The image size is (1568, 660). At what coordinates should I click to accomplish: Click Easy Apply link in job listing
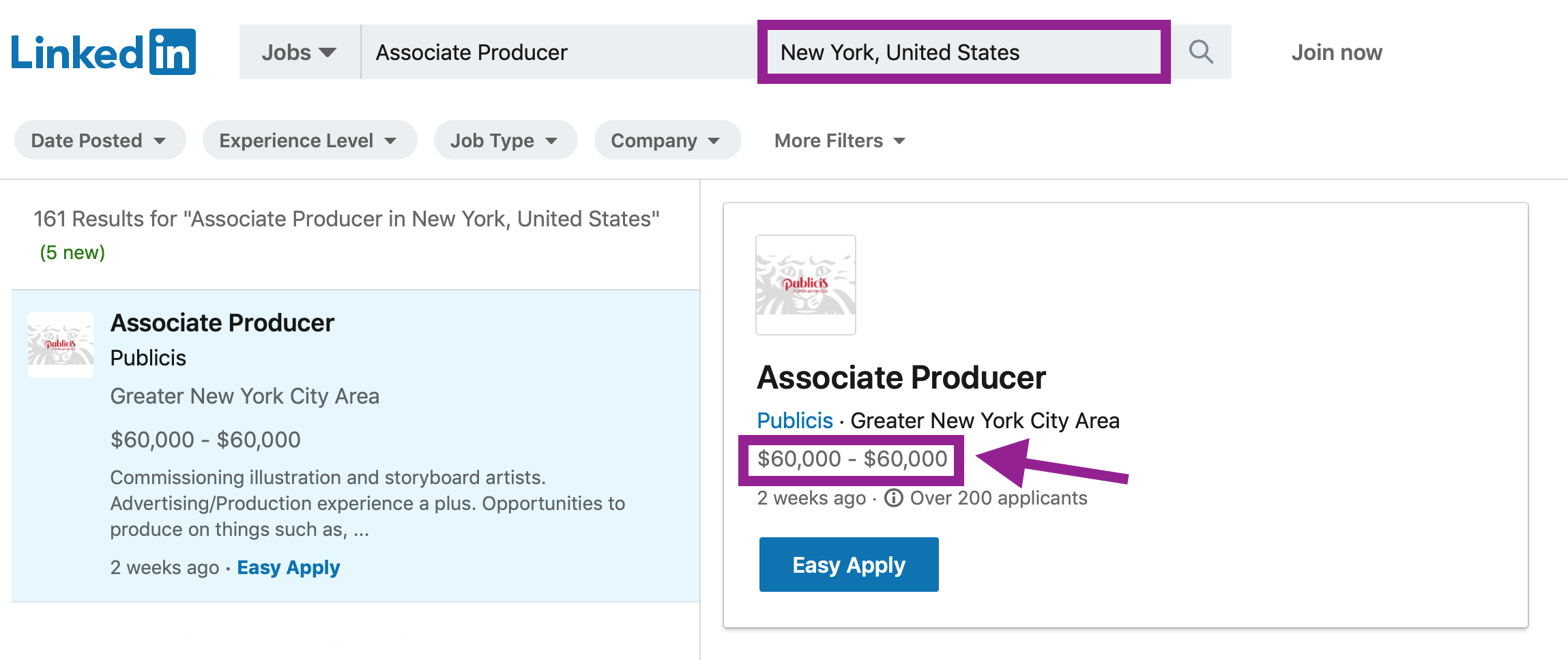(288, 567)
